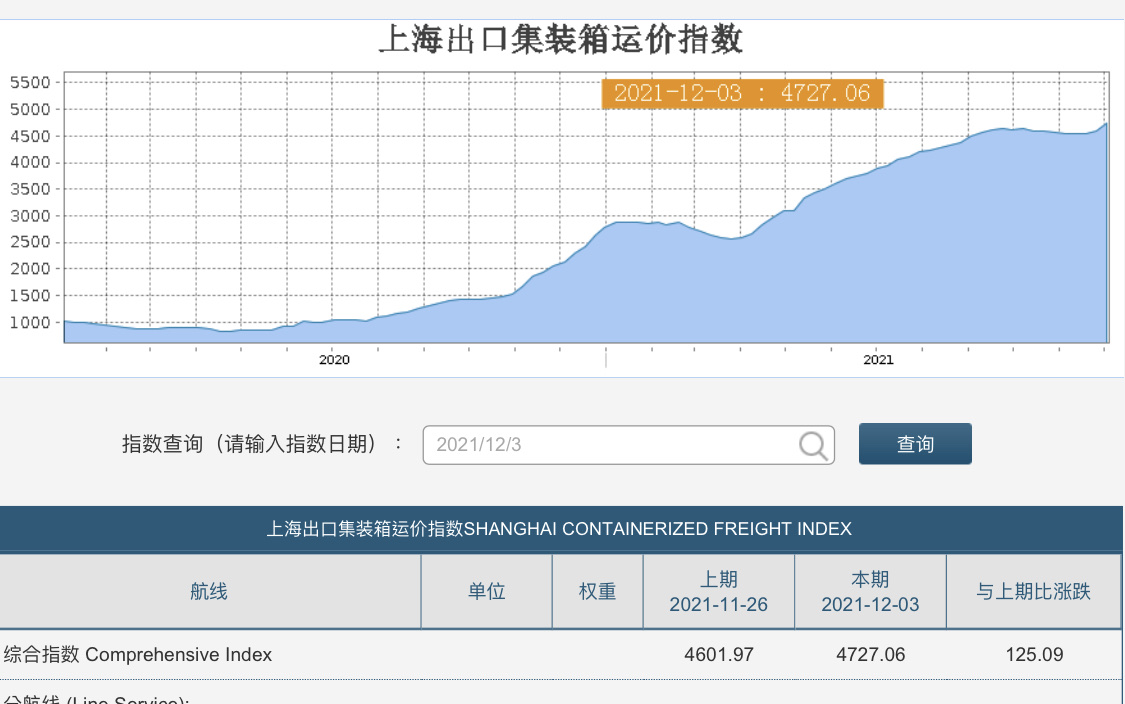The image size is (1125, 704).
Task: Select the 综合指数 Comprehensive Index row label
Action: point(138,655)
